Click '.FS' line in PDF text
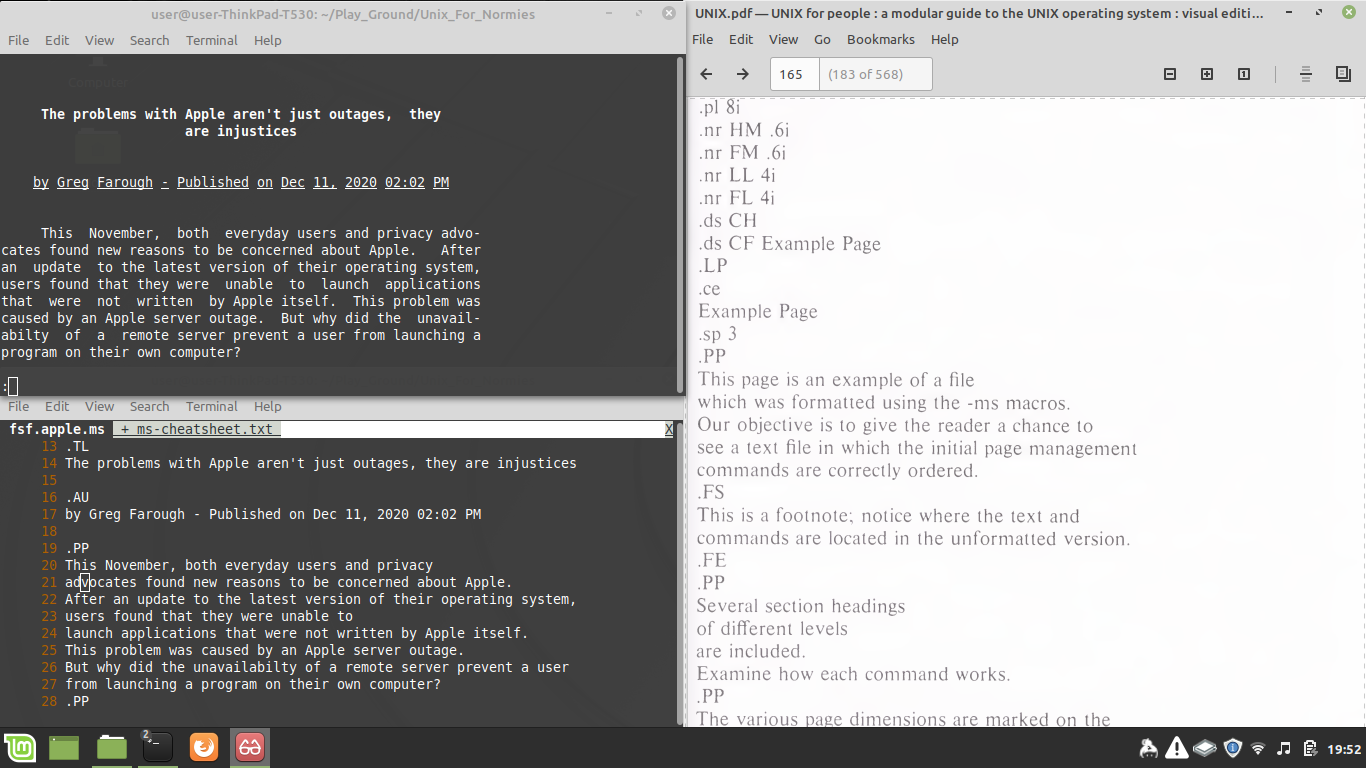The image size is (1366, 768). pos(711,492)
